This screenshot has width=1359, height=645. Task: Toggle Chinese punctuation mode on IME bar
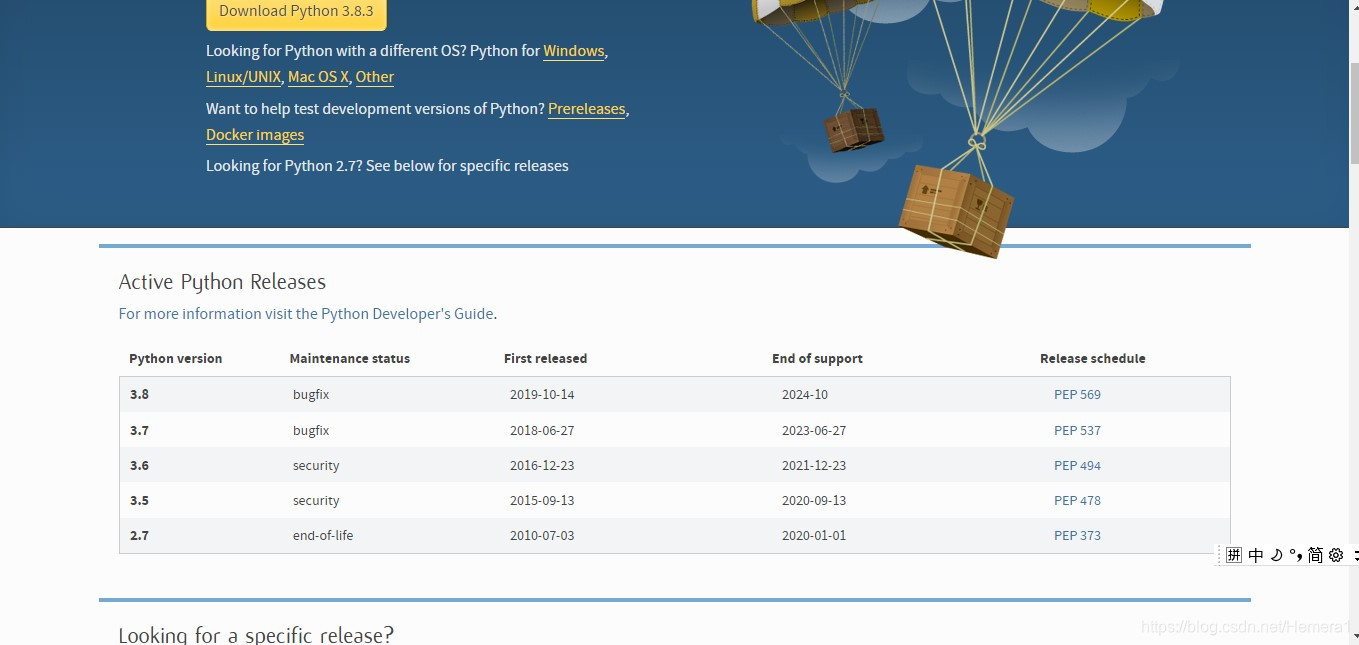pos(1295,555)
